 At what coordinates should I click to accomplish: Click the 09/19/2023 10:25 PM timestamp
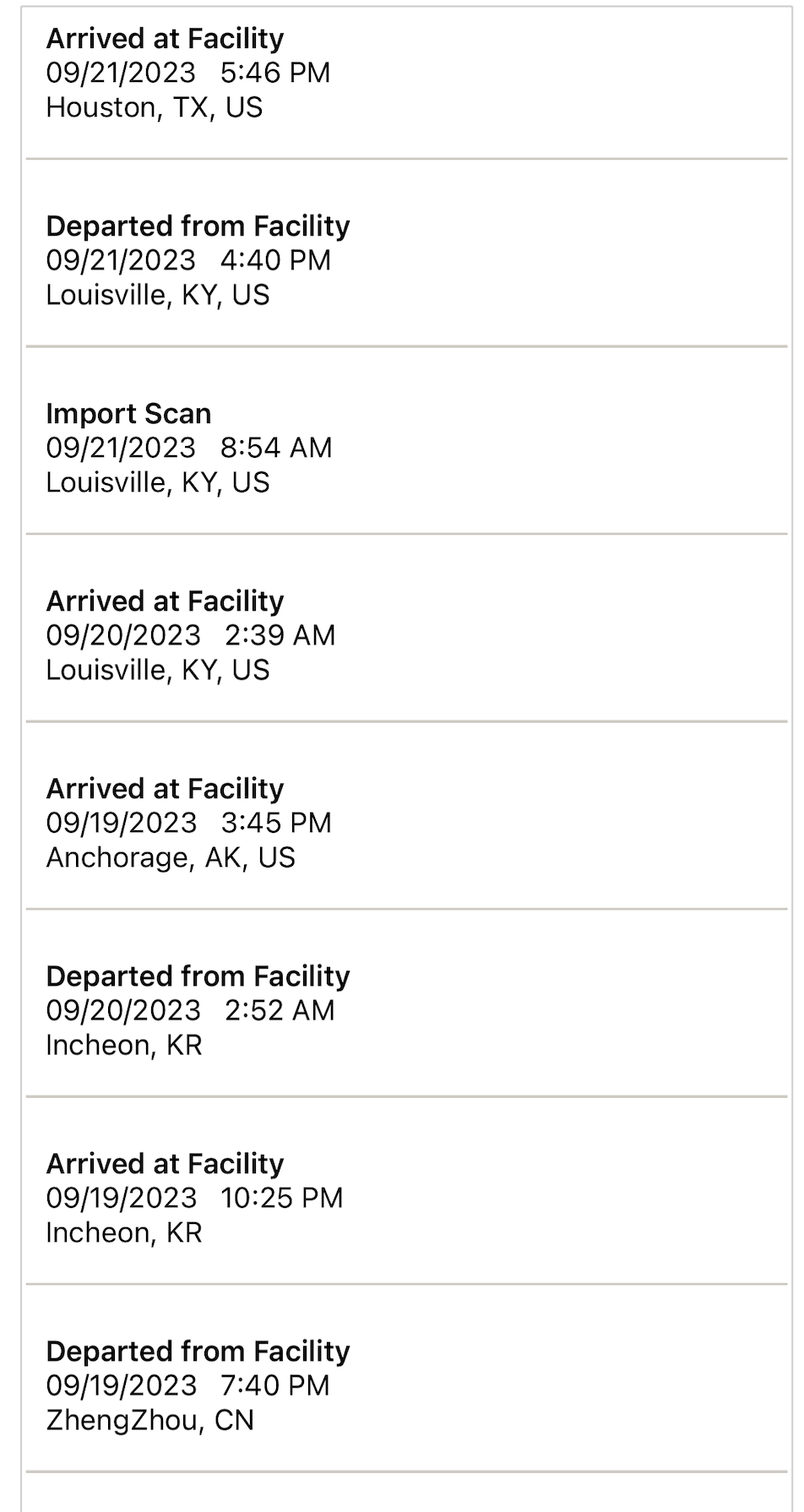click(x=195, y=1198)
